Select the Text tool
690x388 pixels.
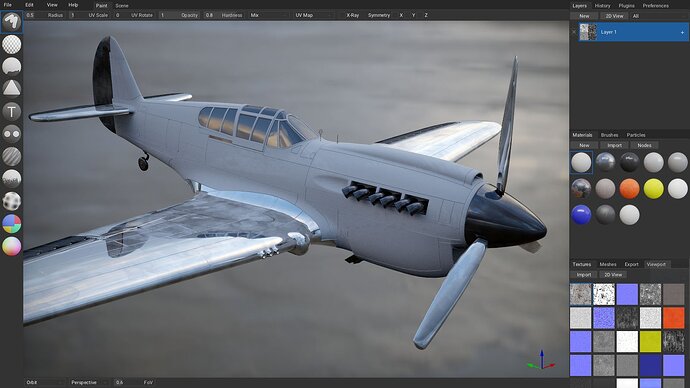tap(11, 111)
